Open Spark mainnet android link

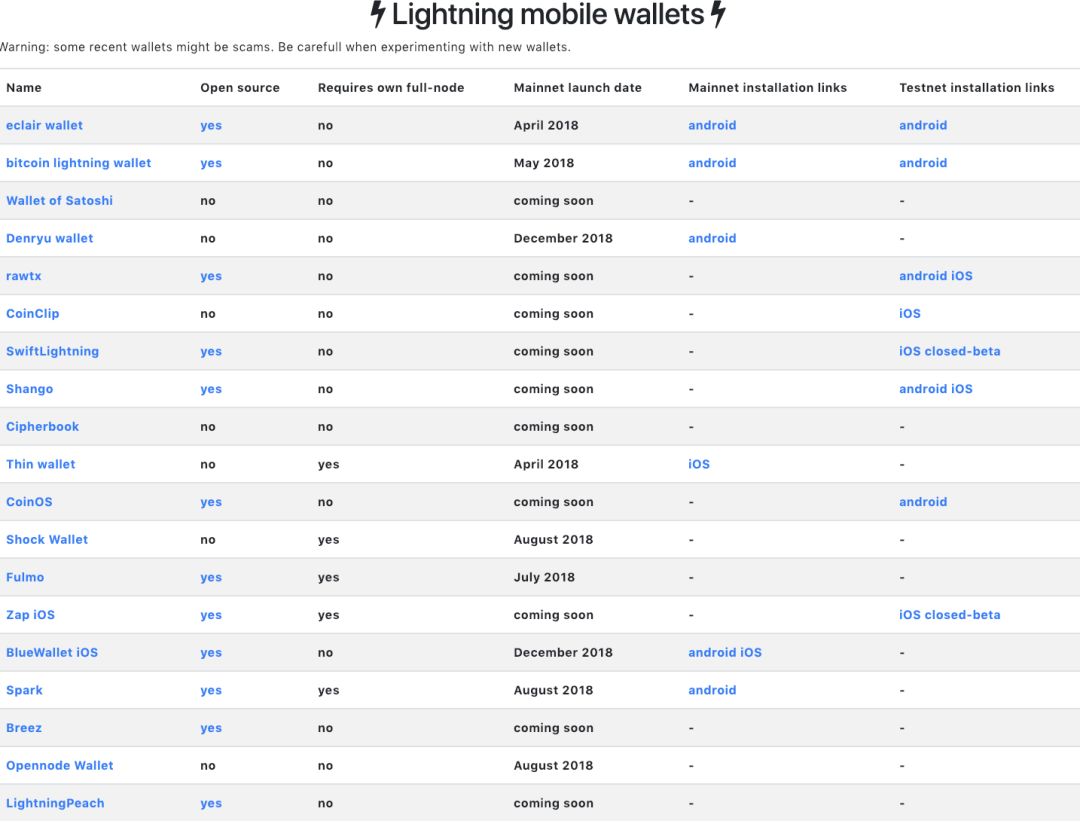pyautogui.click(x=712, y=690)
